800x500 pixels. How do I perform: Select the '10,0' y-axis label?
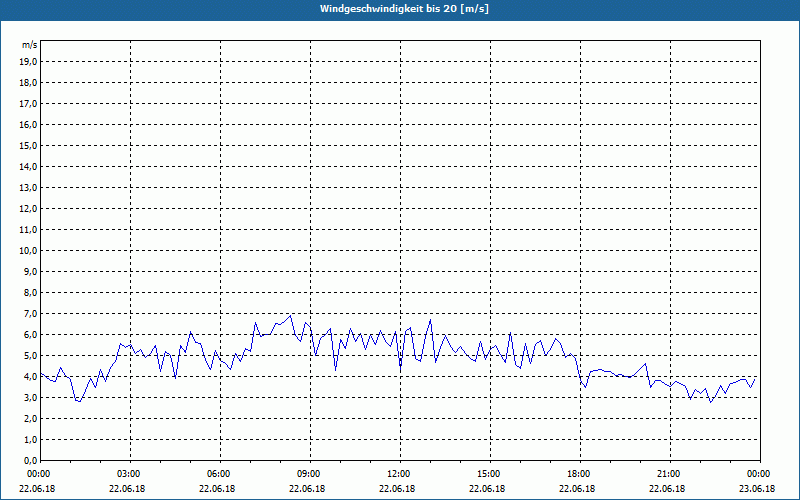28,251
